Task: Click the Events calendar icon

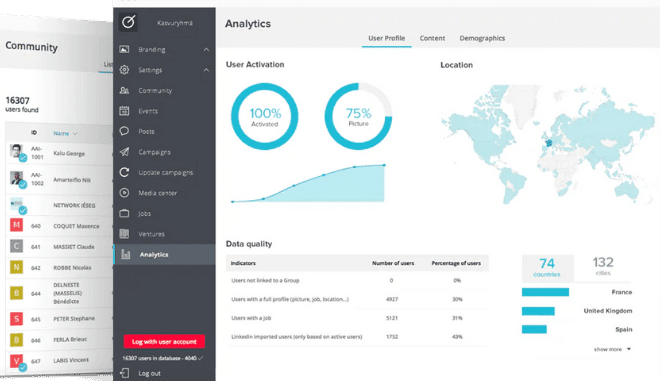Action: [x=124, y=111]
